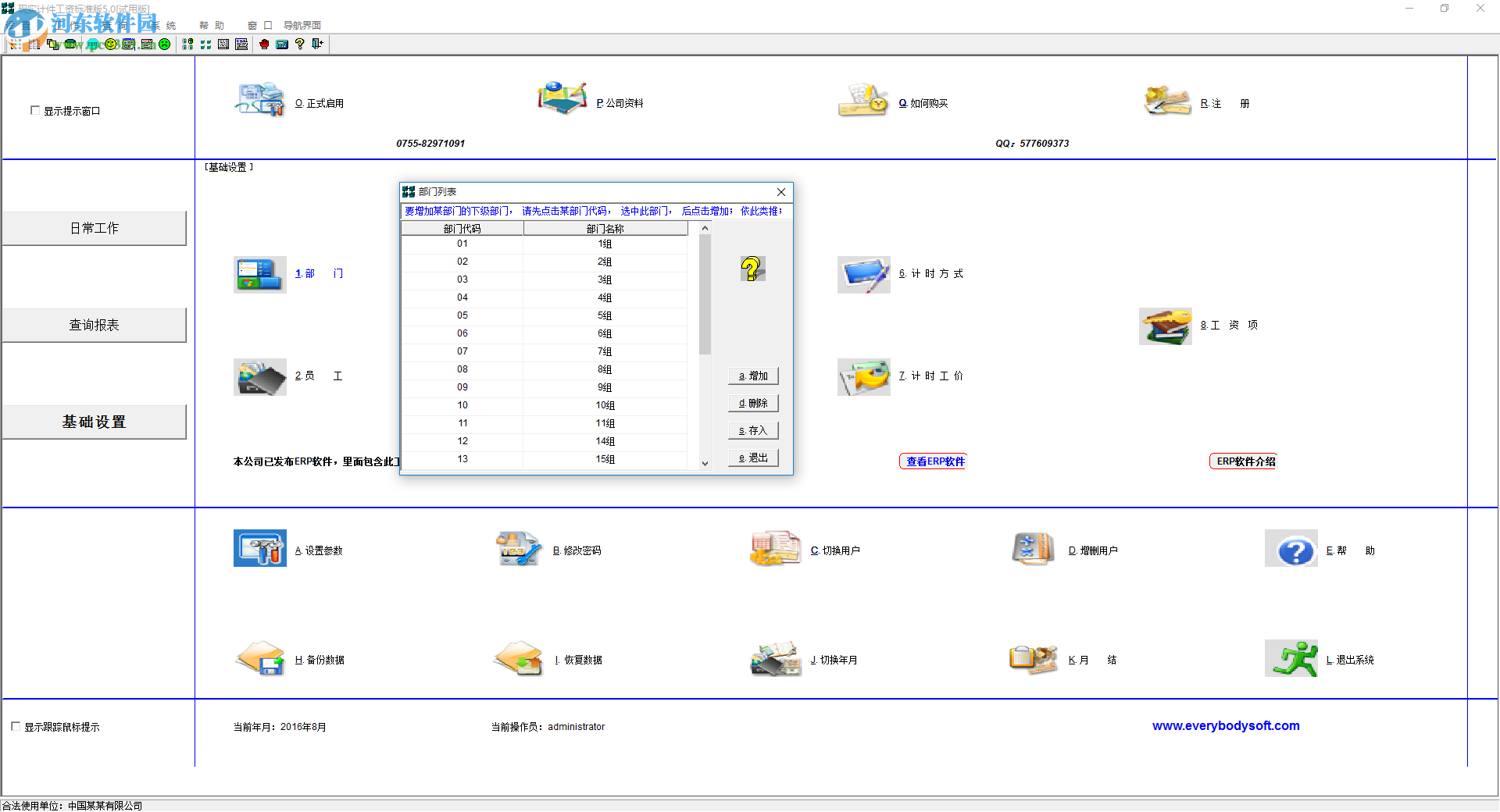Open the 员工 icon
This screenshot has height=812, width=1500.
pos(260,377)
